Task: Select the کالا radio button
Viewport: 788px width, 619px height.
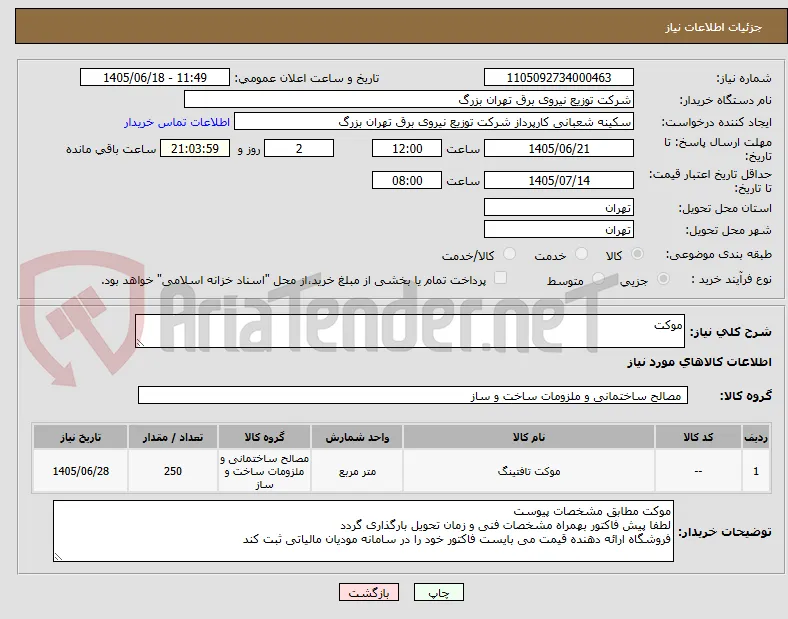Action: point(637,254)
